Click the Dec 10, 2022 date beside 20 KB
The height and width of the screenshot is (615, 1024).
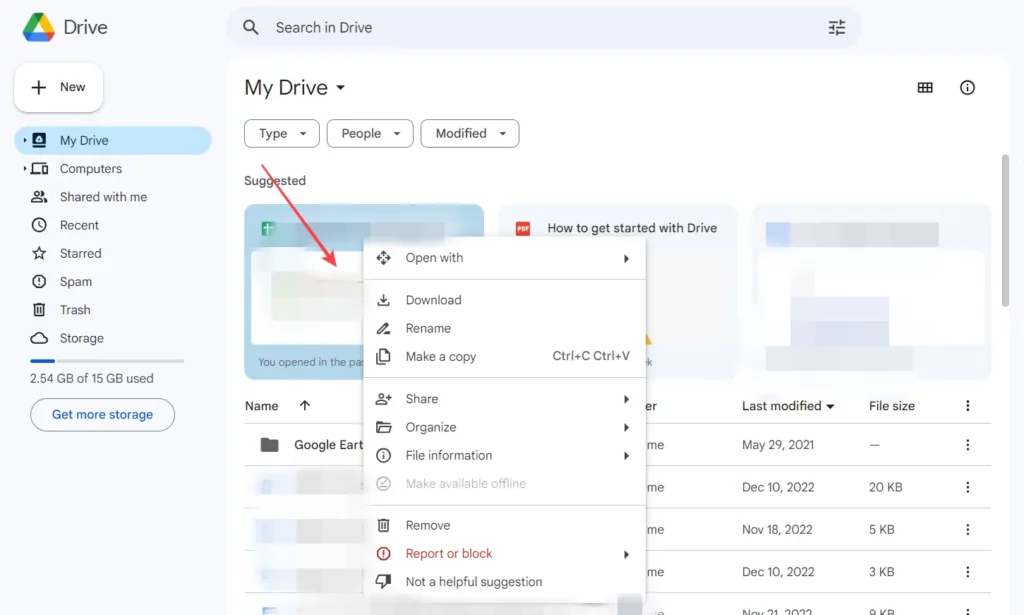point(778,487)
